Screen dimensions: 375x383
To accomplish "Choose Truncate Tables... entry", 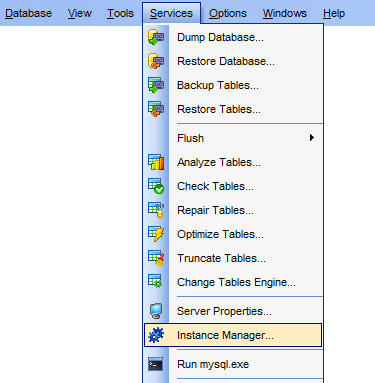I will point(233,258).
